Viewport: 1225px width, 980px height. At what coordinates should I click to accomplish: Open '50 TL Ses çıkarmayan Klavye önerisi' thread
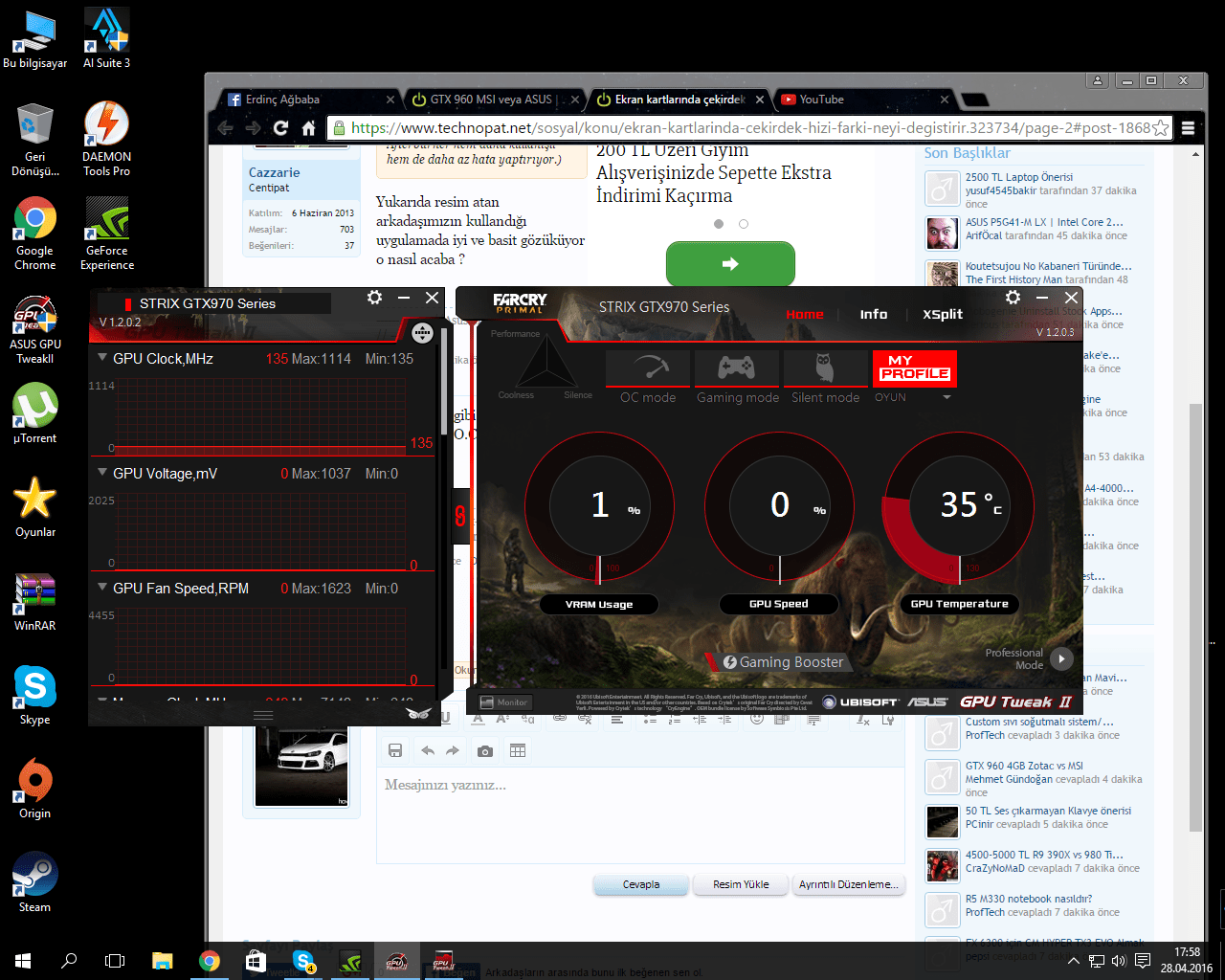coord(1048,811)
